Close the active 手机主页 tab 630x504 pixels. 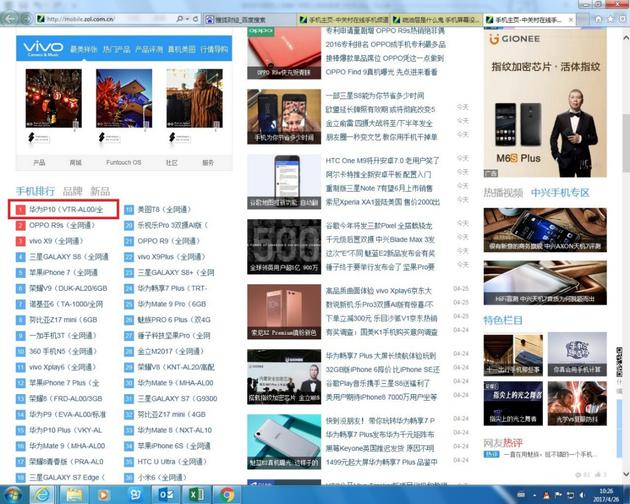571,20
